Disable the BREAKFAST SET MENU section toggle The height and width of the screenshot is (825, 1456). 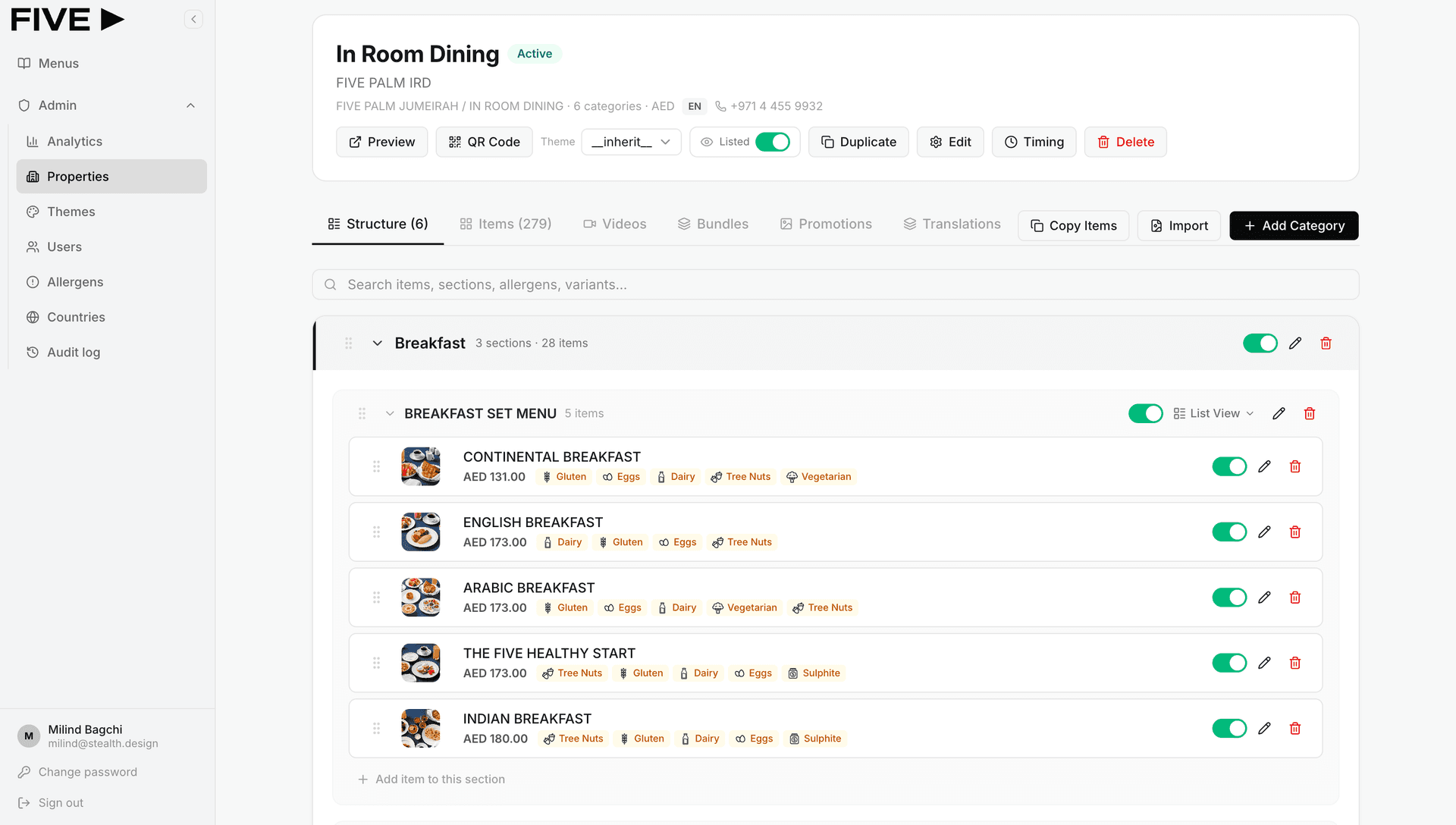pos(1146,413)
